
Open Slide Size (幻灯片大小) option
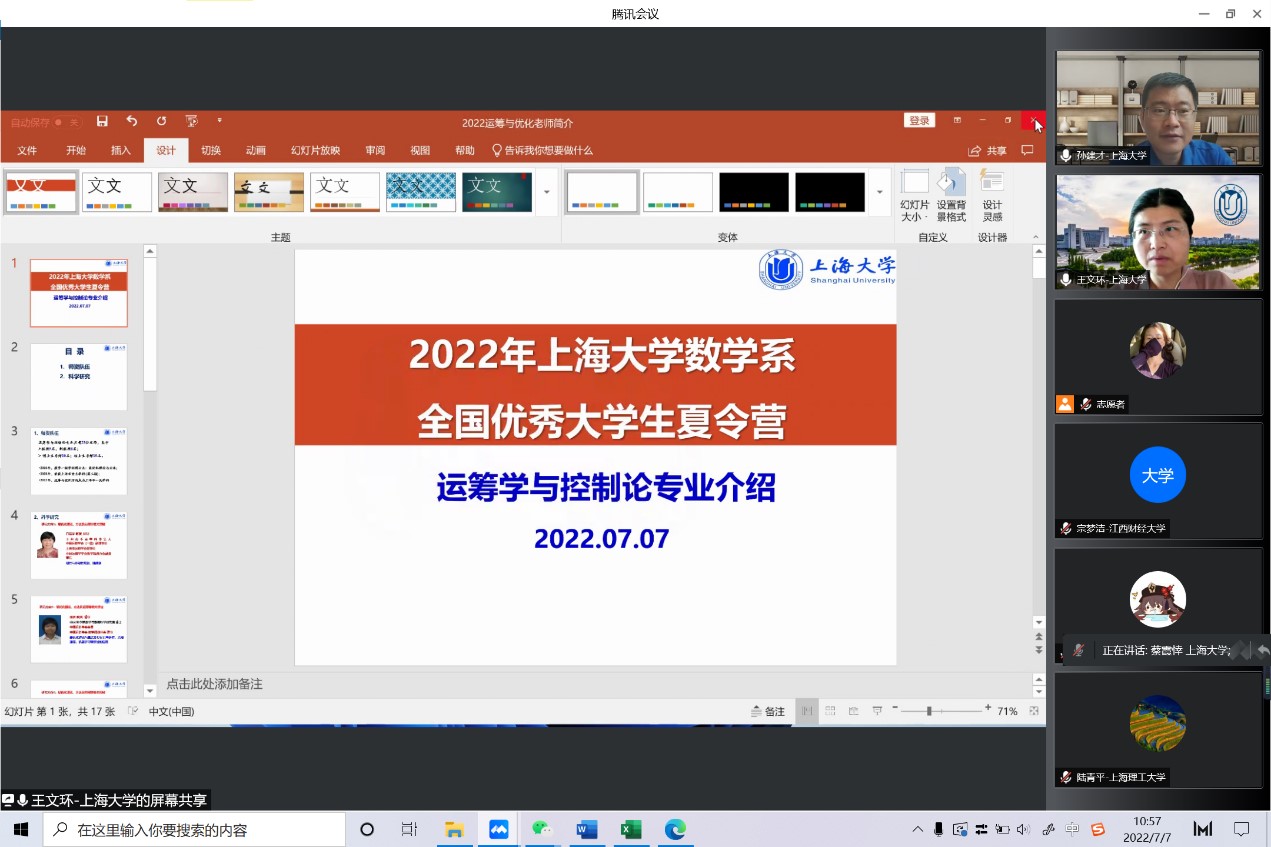pyautogui.click(x=914, y=195)
